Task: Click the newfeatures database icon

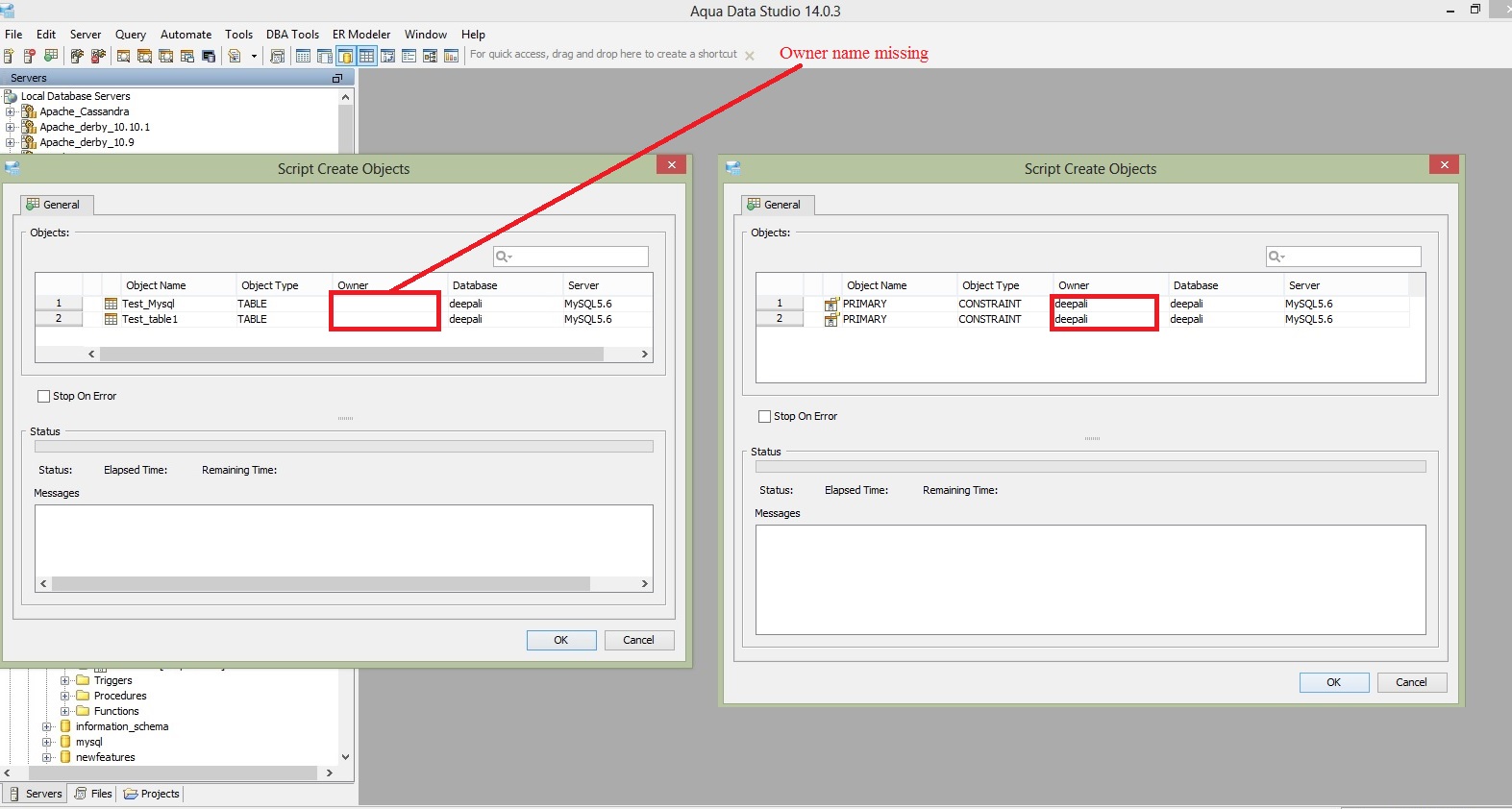Action: click(65, 757)
